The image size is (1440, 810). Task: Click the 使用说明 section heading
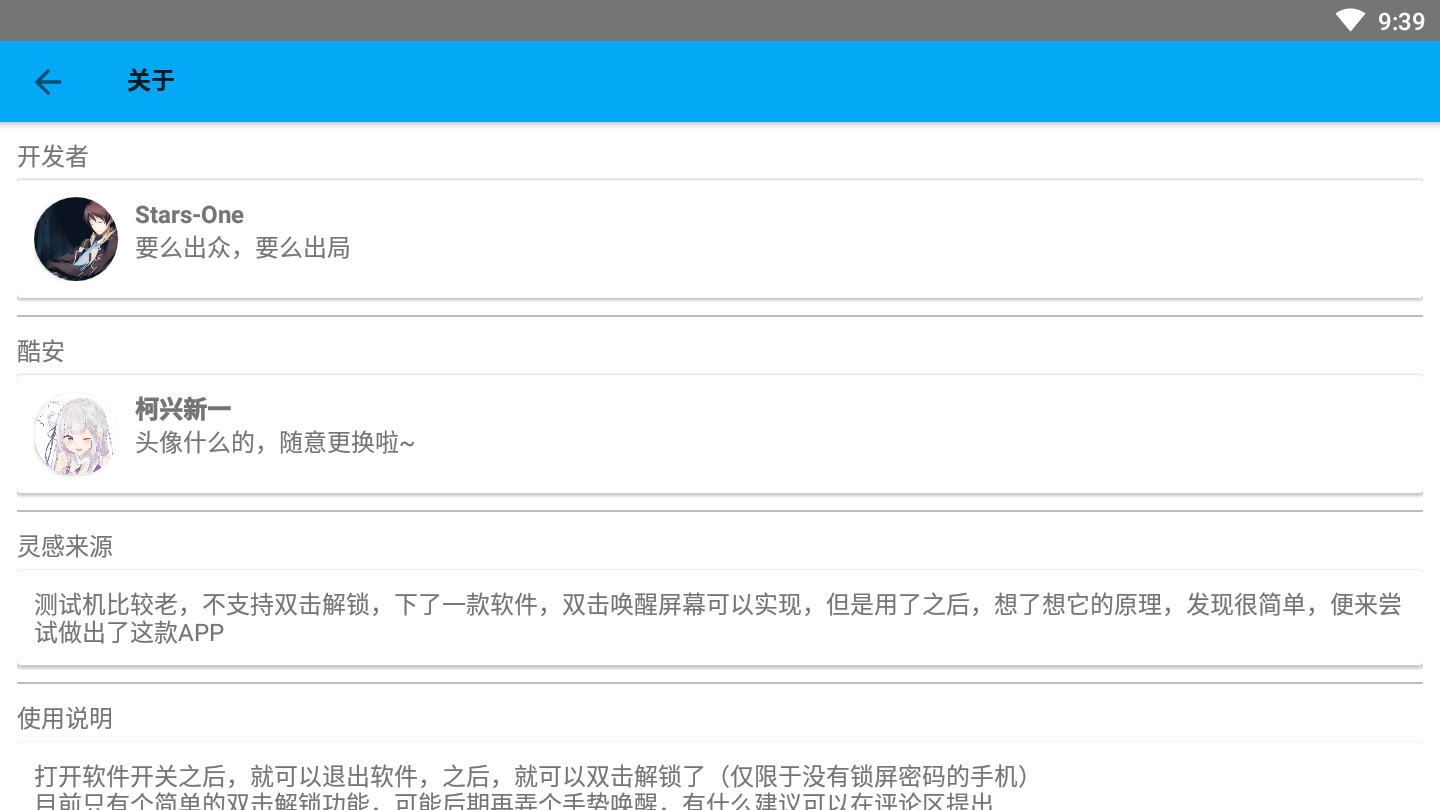[x=65, y=718]
